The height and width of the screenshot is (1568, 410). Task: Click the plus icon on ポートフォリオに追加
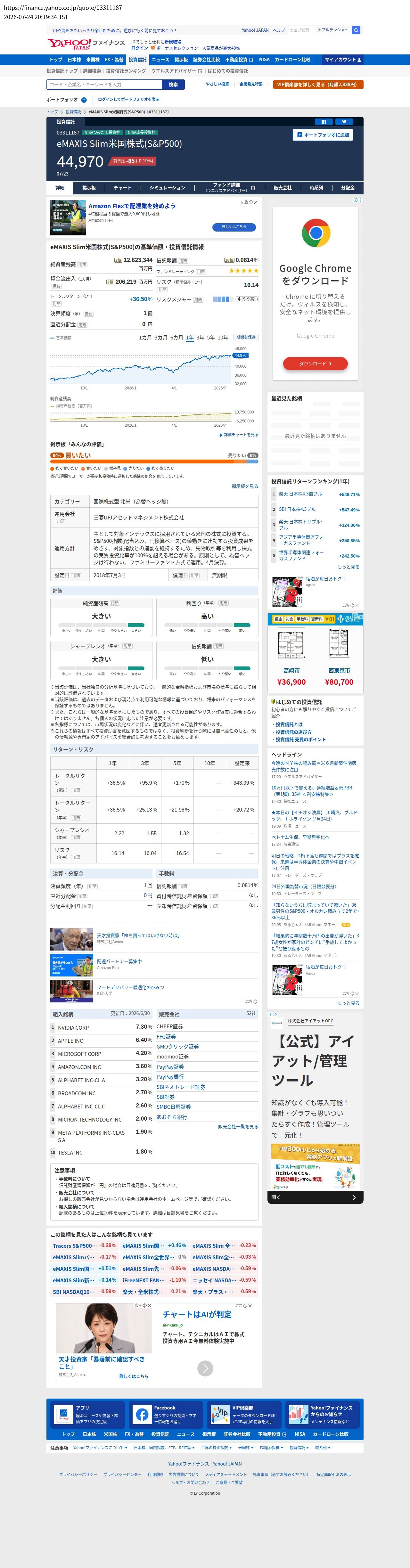300,135
